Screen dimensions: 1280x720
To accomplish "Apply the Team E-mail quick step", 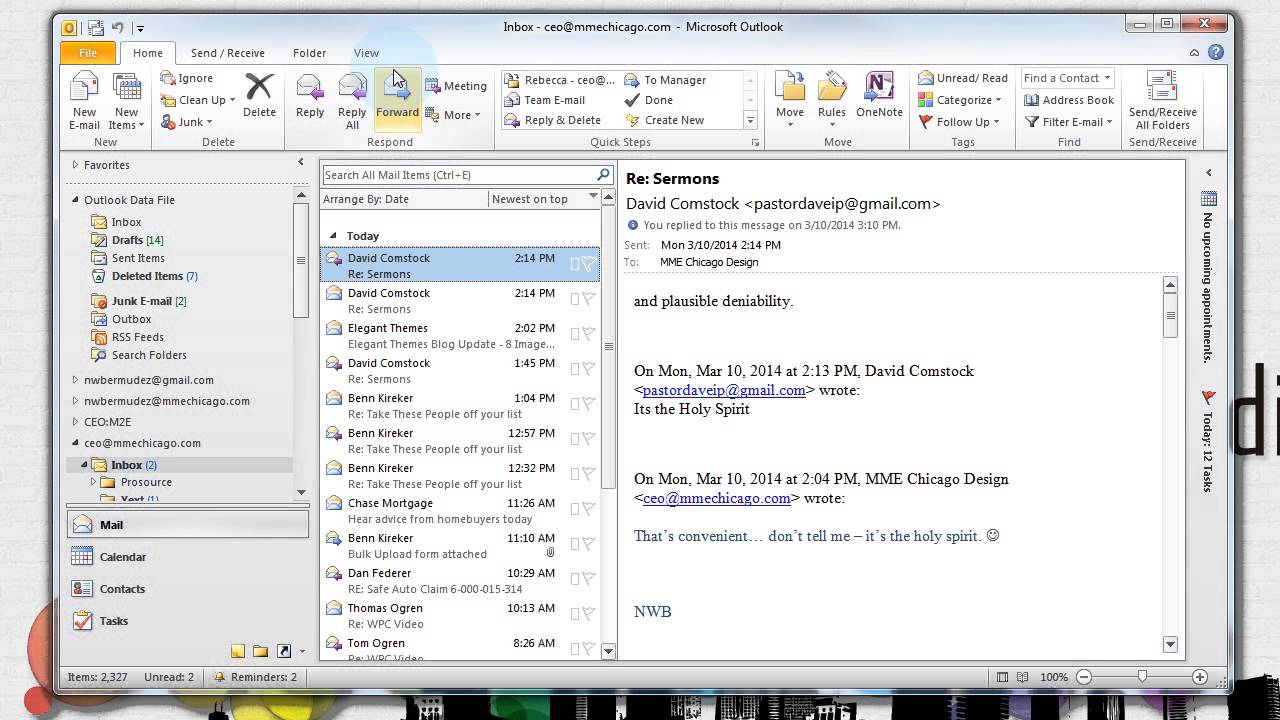I will pos(545,100).
